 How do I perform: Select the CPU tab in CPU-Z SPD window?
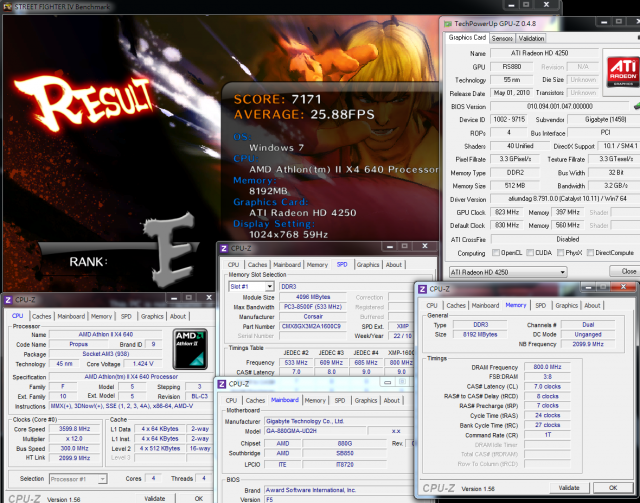(x=233, y=265)
